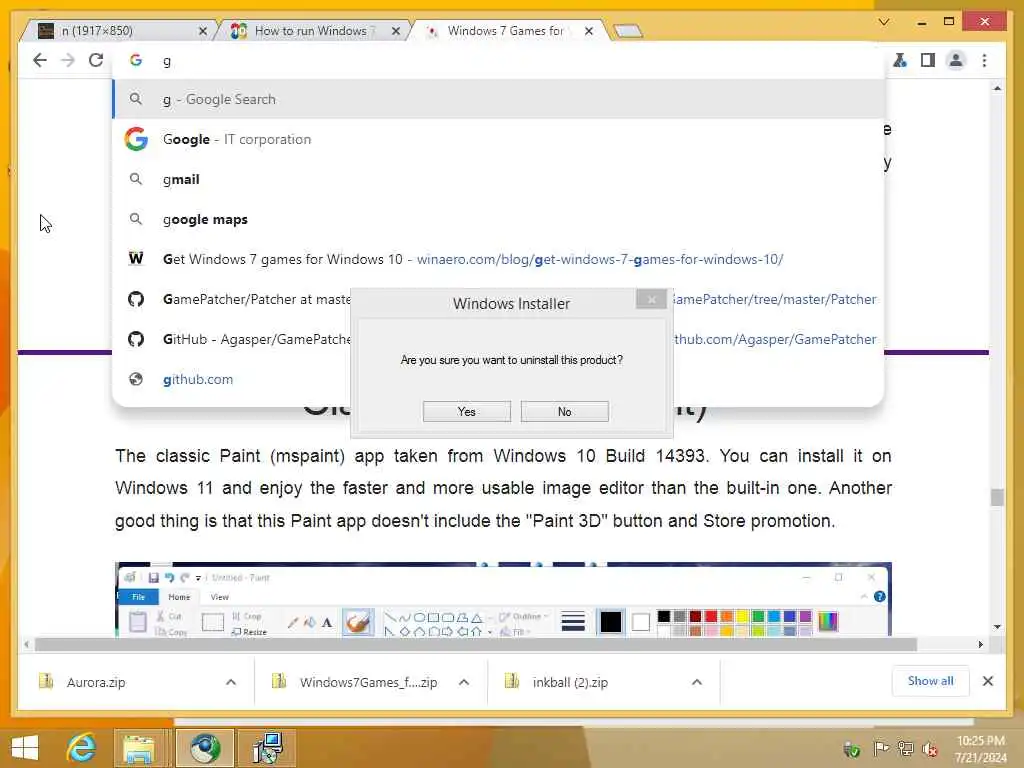Open downloaded Aurora.zip
The height and width of the screenshot is (768, 1024).
tap(96, 682)
